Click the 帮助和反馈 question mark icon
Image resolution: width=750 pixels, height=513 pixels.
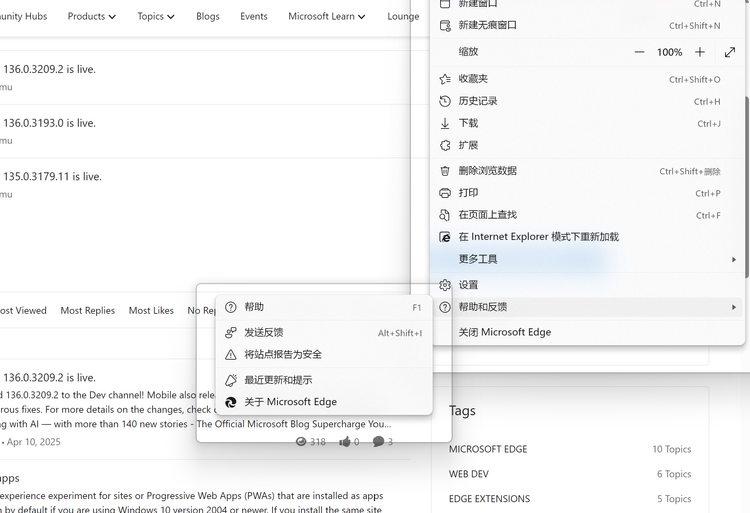point(445,307)
